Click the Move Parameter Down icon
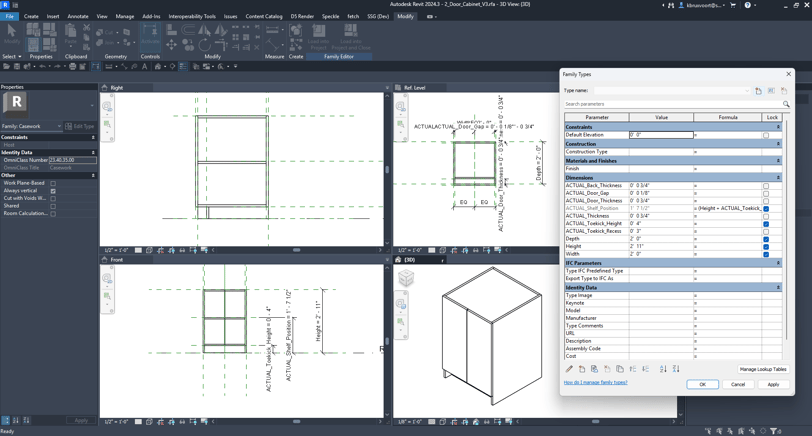The height and width of the screenshot is (436, 812). [645, 369]
